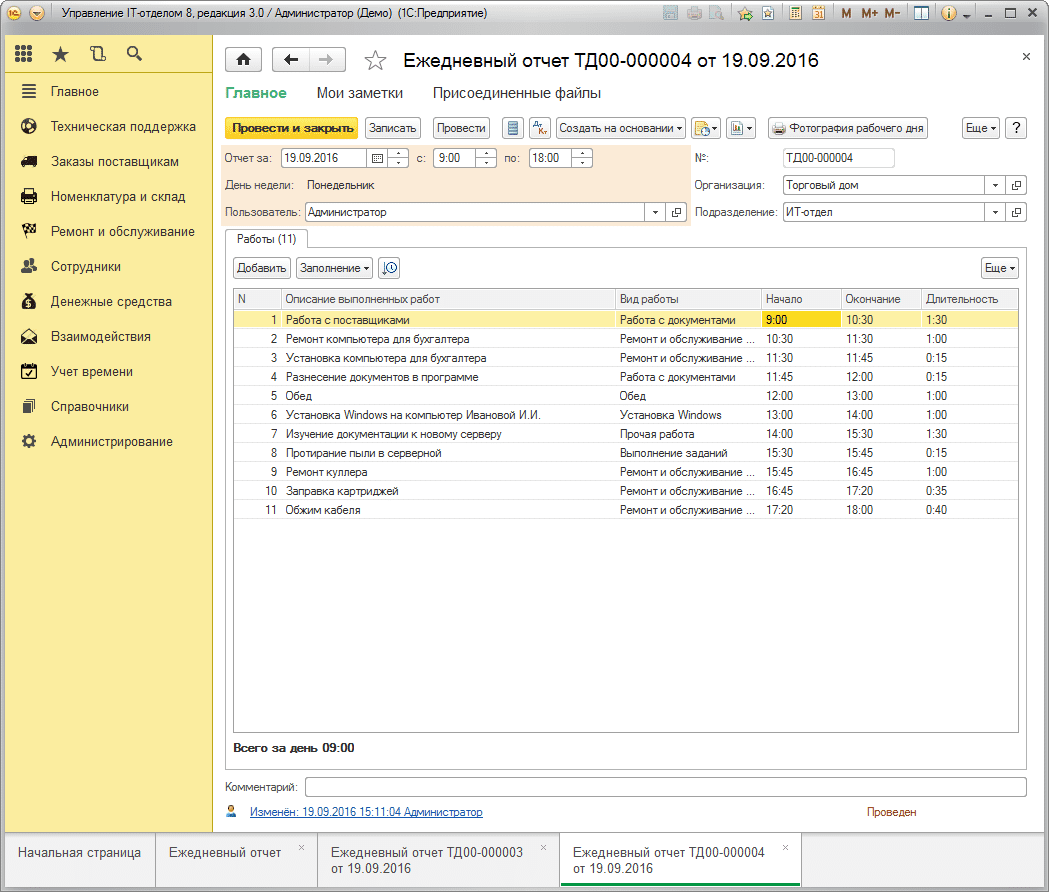
Task: Open Техническая поддержка section in sidebar
Action: click(x=123, y=127)
